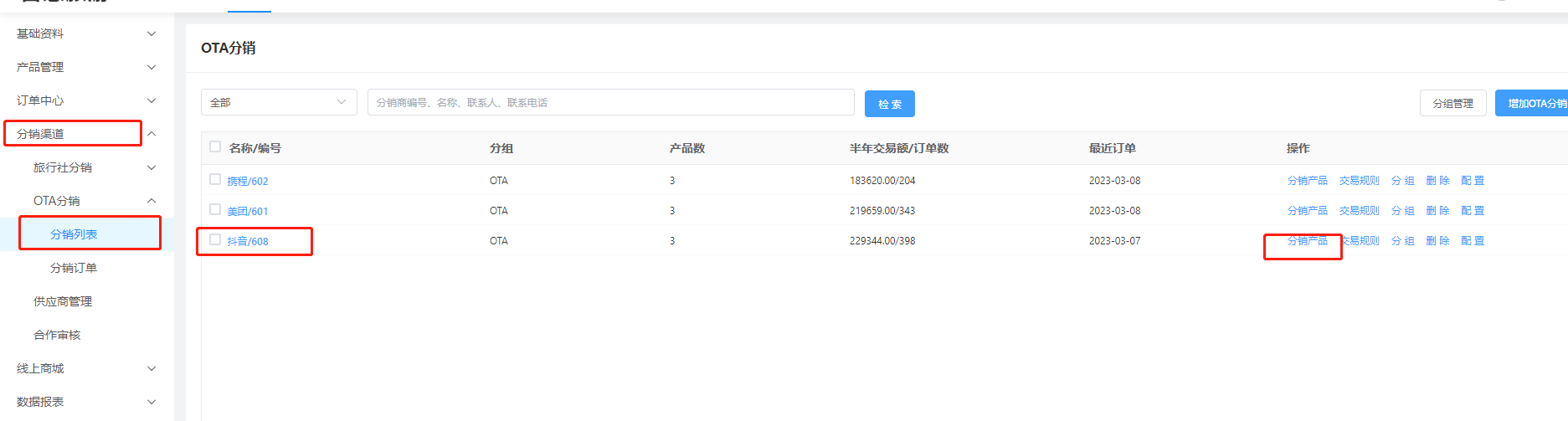Screen dimensions: 1568x421
Task: Tick the checkbox for 携程/602
Action: point(215,180)
